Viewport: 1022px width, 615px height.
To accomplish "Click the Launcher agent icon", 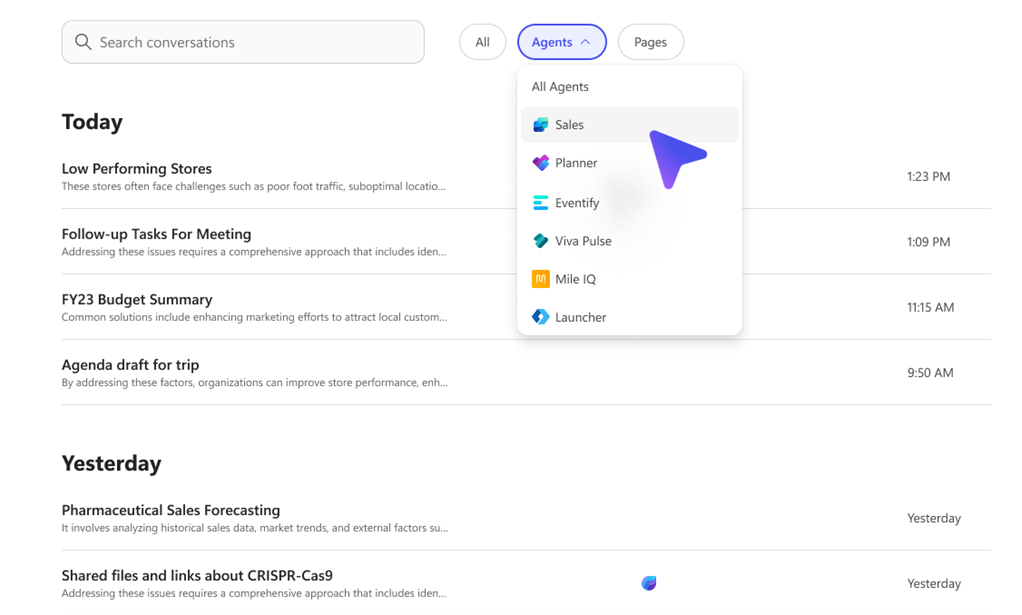I will point(540,317).
